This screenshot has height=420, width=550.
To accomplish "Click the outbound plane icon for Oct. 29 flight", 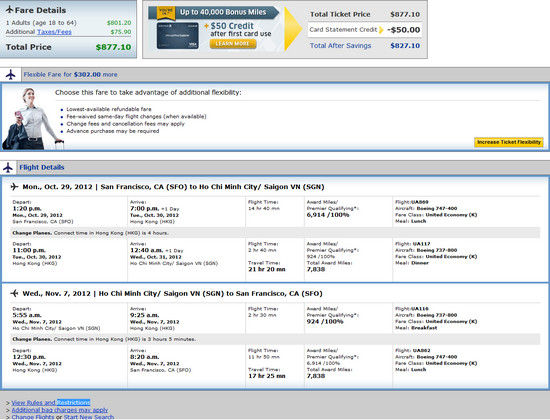I will 14,187.
